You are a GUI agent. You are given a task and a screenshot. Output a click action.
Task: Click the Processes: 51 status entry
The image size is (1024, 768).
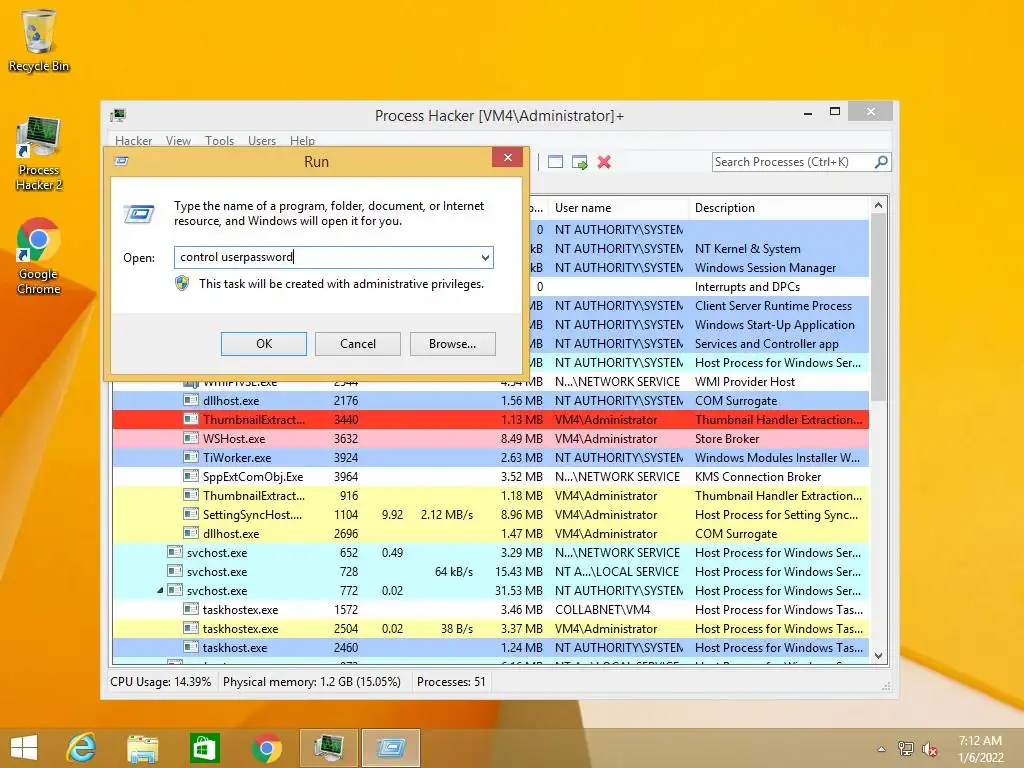pos(451,682)
